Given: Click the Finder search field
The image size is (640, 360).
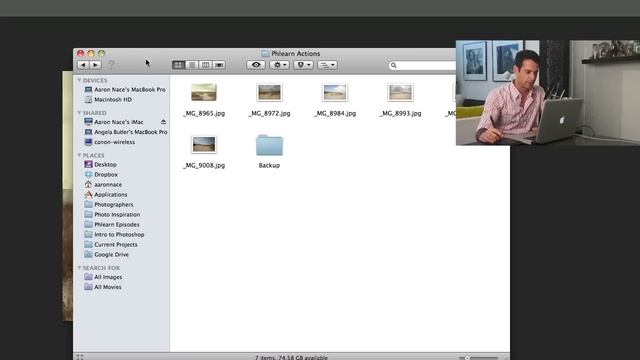Looking at the screenshot, I should (422, 65).
